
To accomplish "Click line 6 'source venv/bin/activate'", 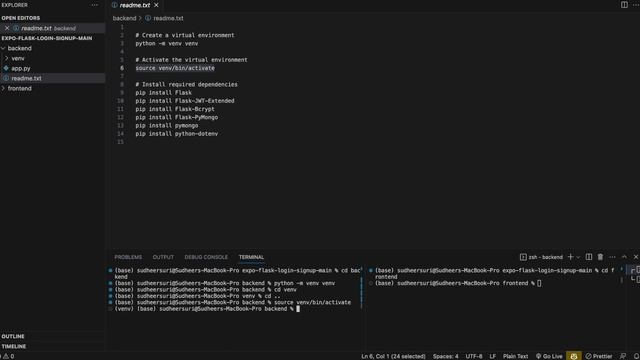I will click(x=175, y=68).
